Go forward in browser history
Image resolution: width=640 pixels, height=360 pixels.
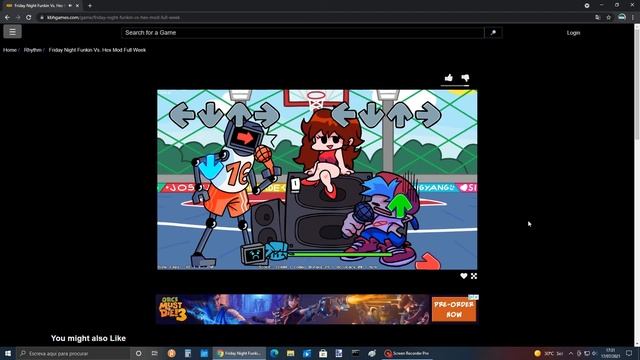(x=18, y=17)
